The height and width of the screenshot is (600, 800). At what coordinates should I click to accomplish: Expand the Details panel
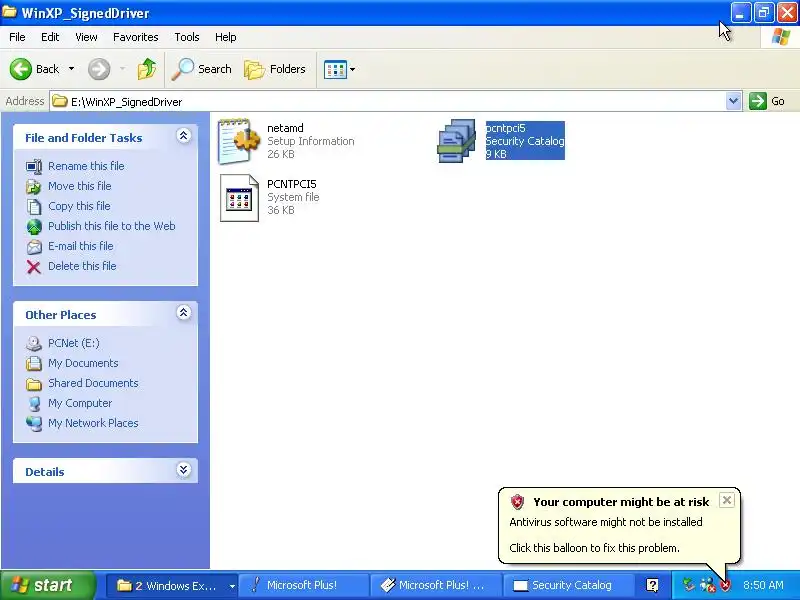pyautogui.click(x=184, y=469)
